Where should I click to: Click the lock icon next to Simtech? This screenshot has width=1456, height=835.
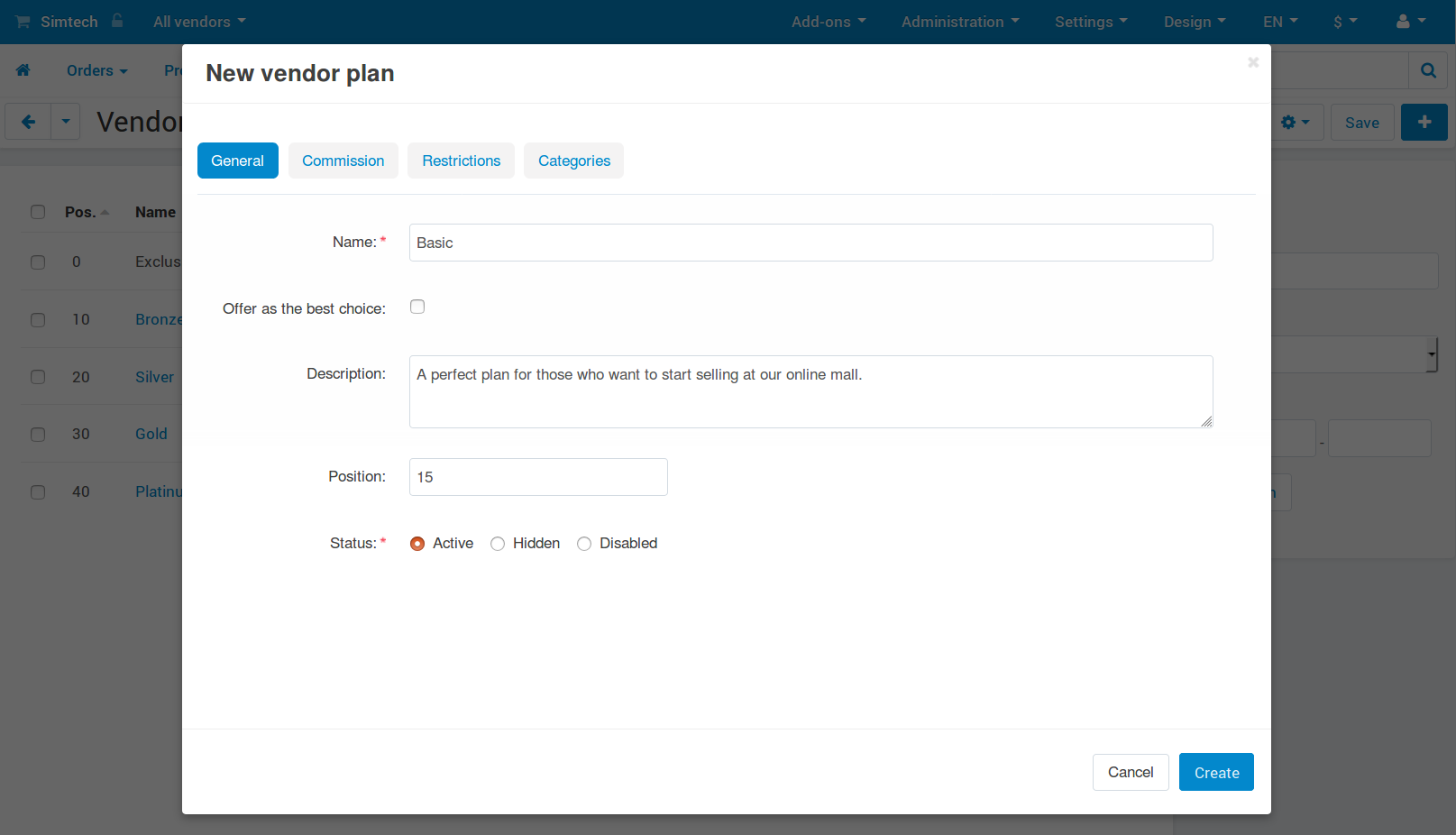tap(117, 20)
